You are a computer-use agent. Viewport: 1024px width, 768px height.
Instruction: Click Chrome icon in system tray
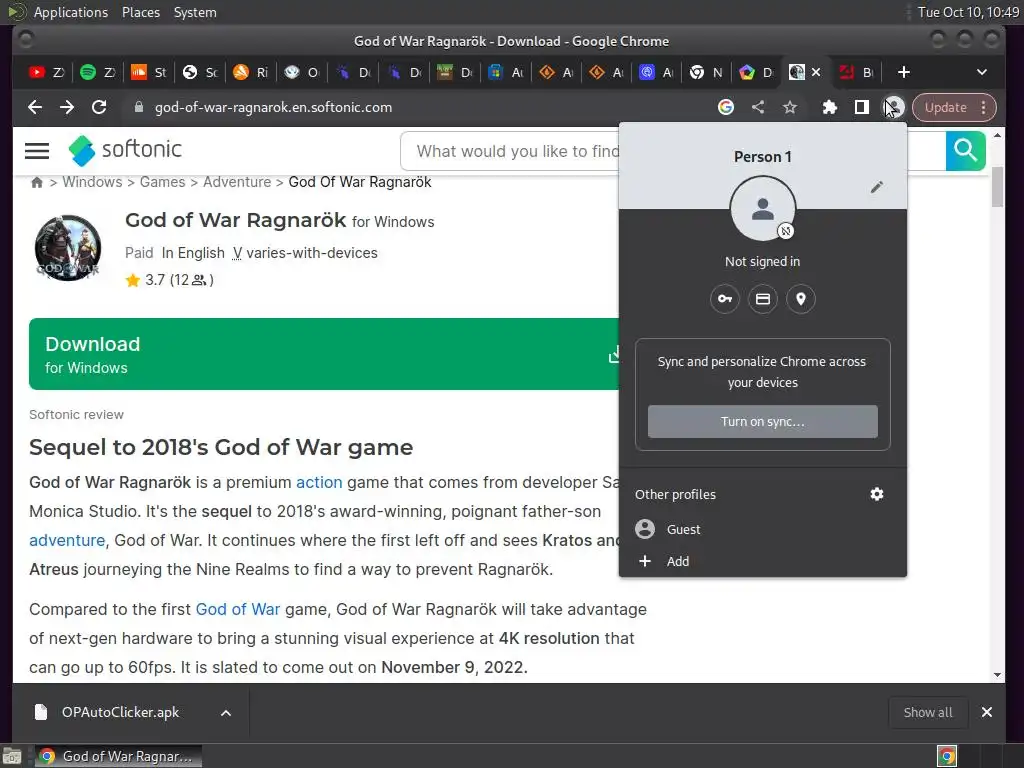pyautogui.click(x=947, y=756)
